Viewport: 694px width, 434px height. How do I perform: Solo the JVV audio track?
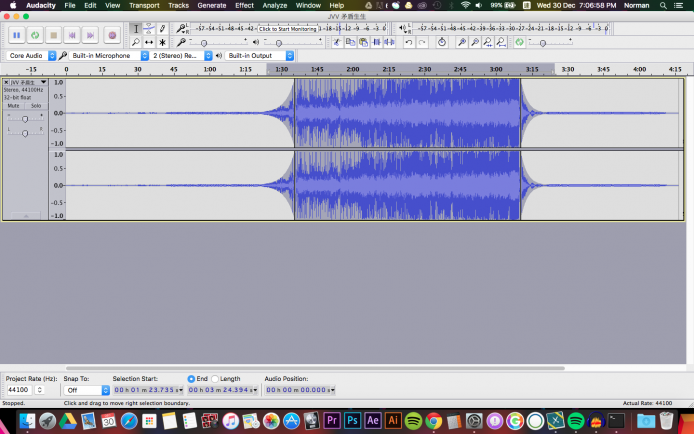[x=36, y=105]
